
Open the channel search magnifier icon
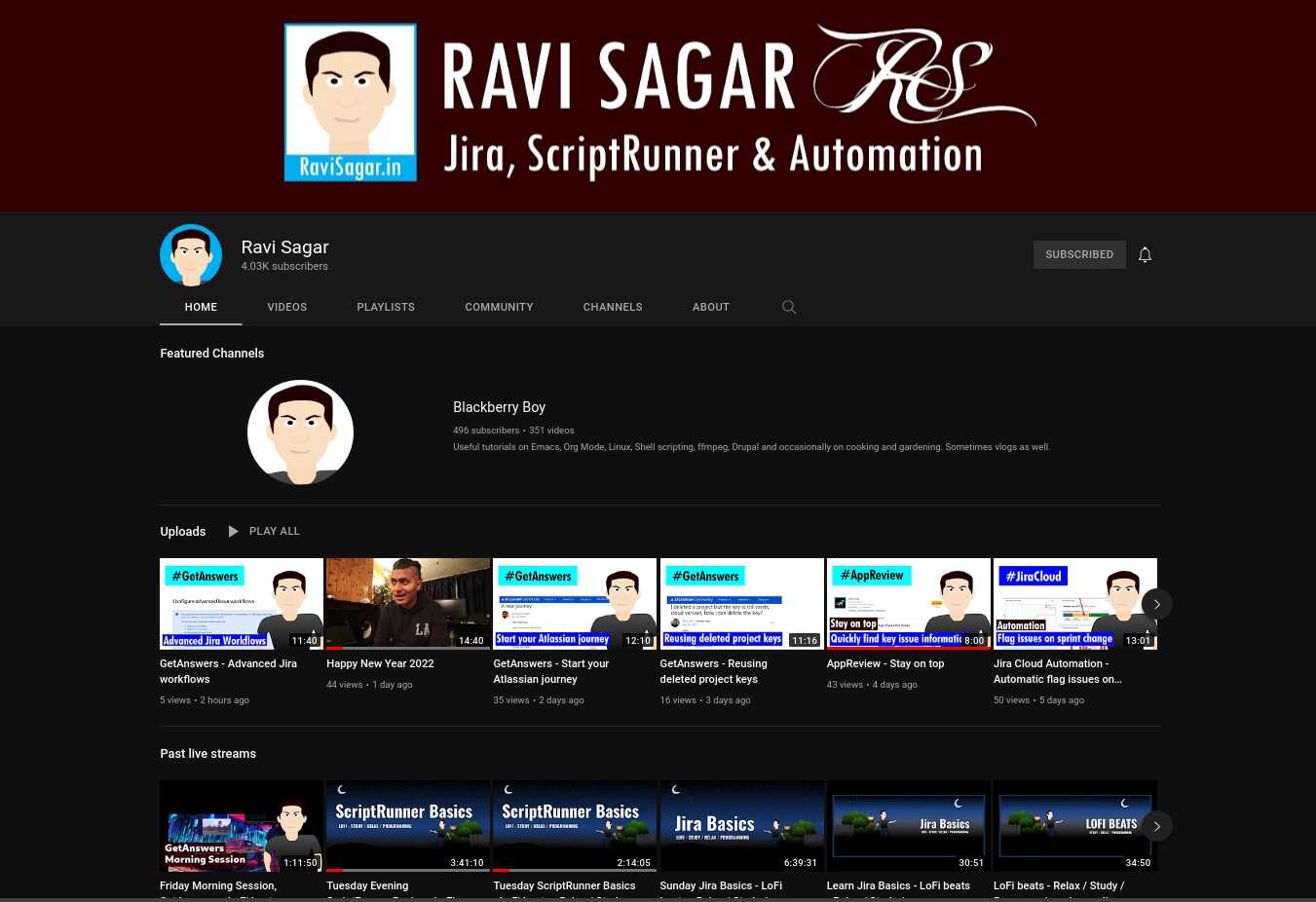tap(789, 307)
